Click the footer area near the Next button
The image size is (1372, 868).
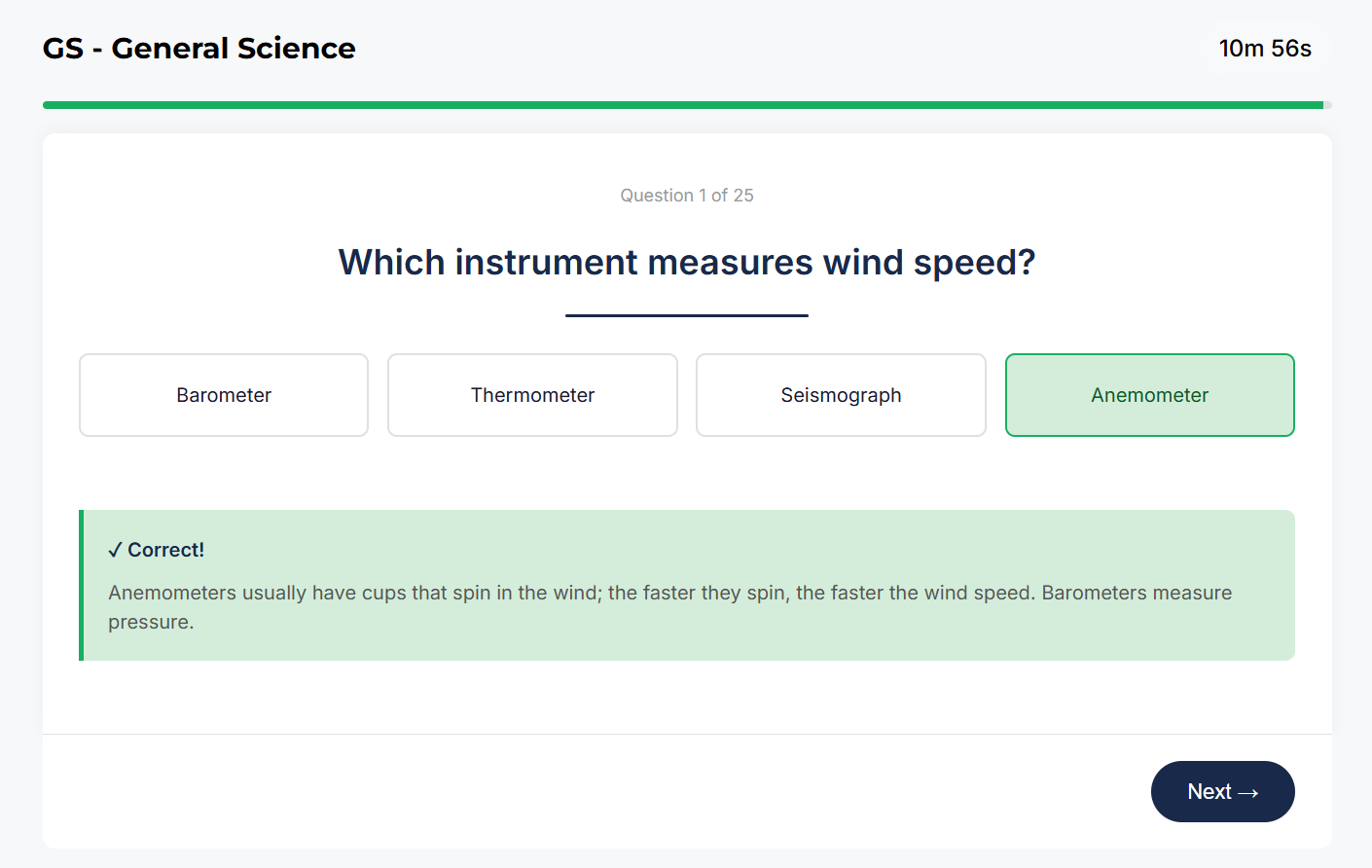click(584, 791)
